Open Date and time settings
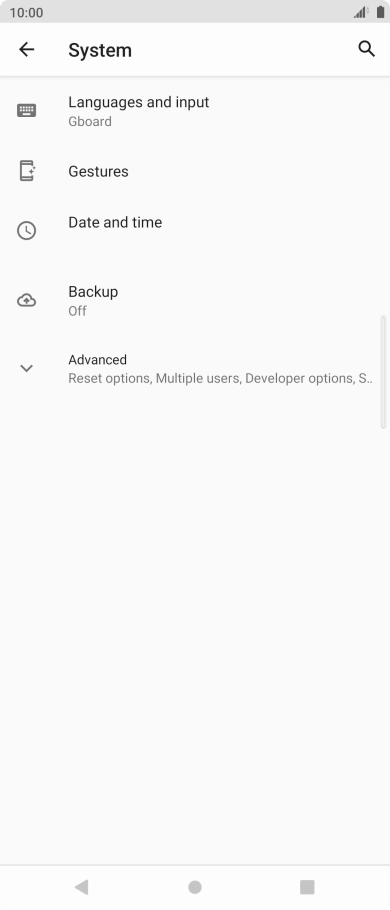 pyautogui.click(x=195, y=230)
